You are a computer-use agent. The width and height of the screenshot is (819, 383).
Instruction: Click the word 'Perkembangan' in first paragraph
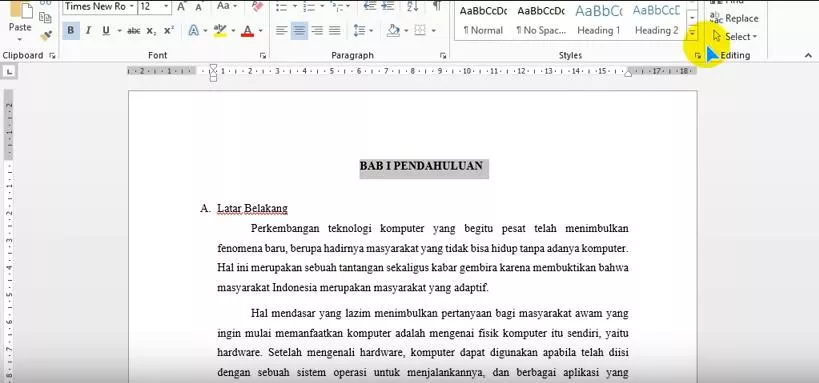(x=285, y=229)
